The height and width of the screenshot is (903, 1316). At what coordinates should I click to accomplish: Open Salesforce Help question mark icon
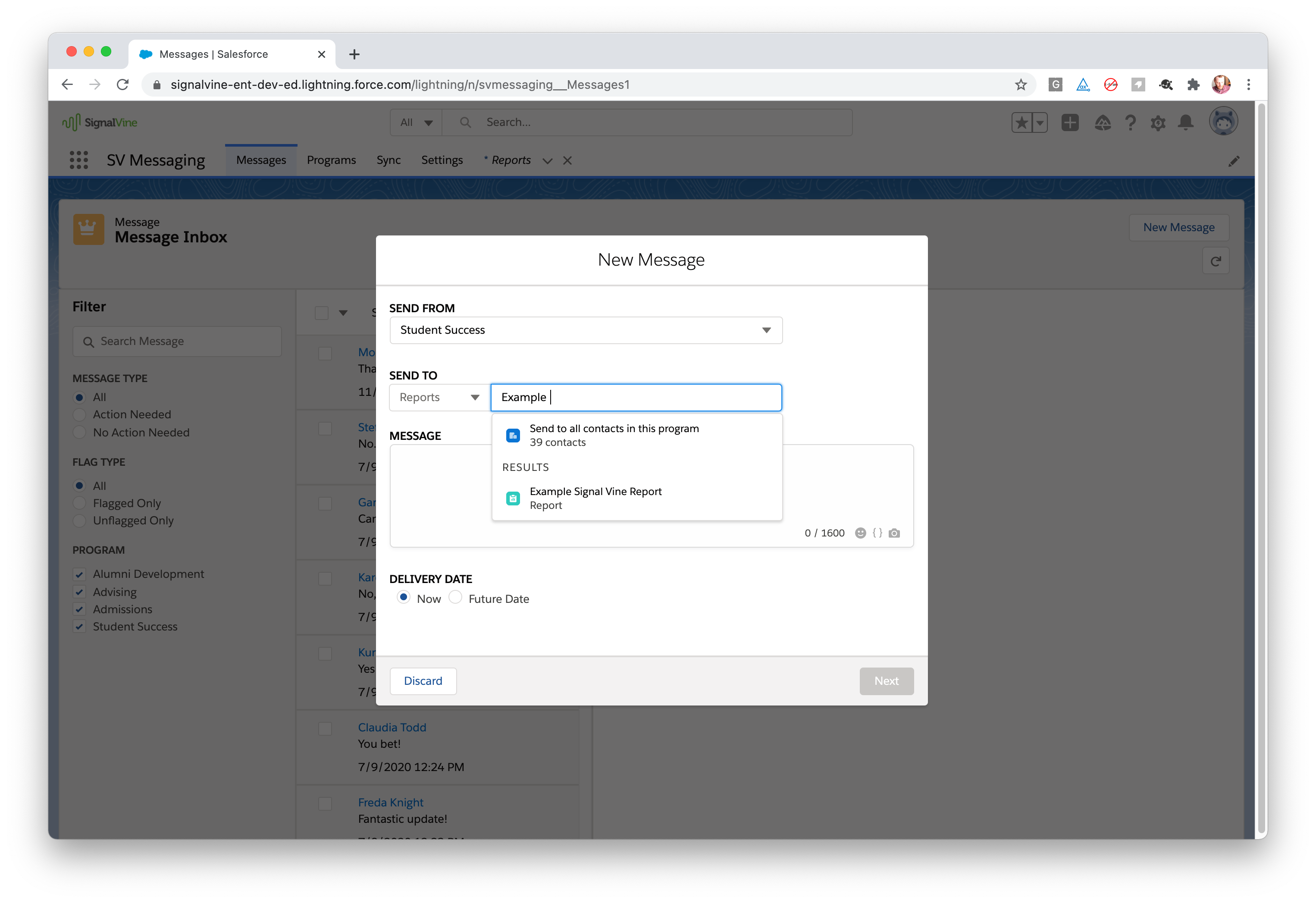1130,122
